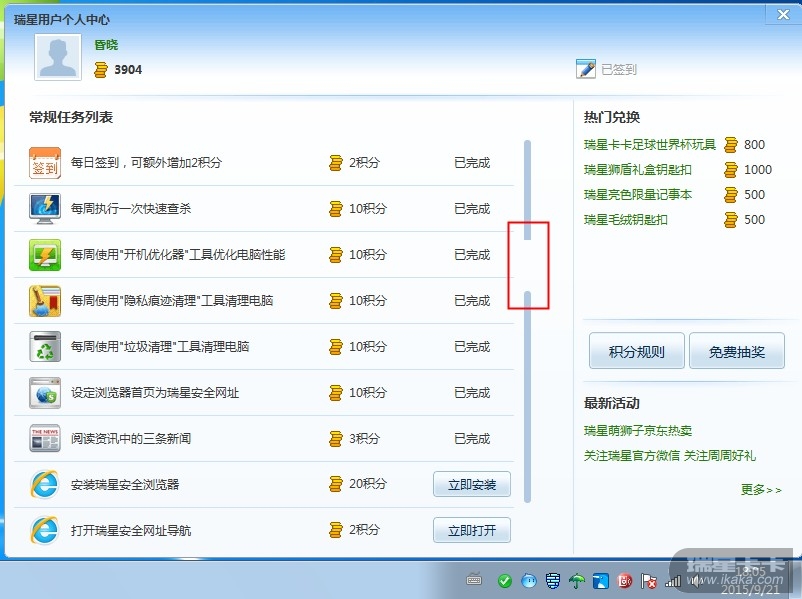
Task: Click the 更多>> link under latest activities
Action: 761,490
